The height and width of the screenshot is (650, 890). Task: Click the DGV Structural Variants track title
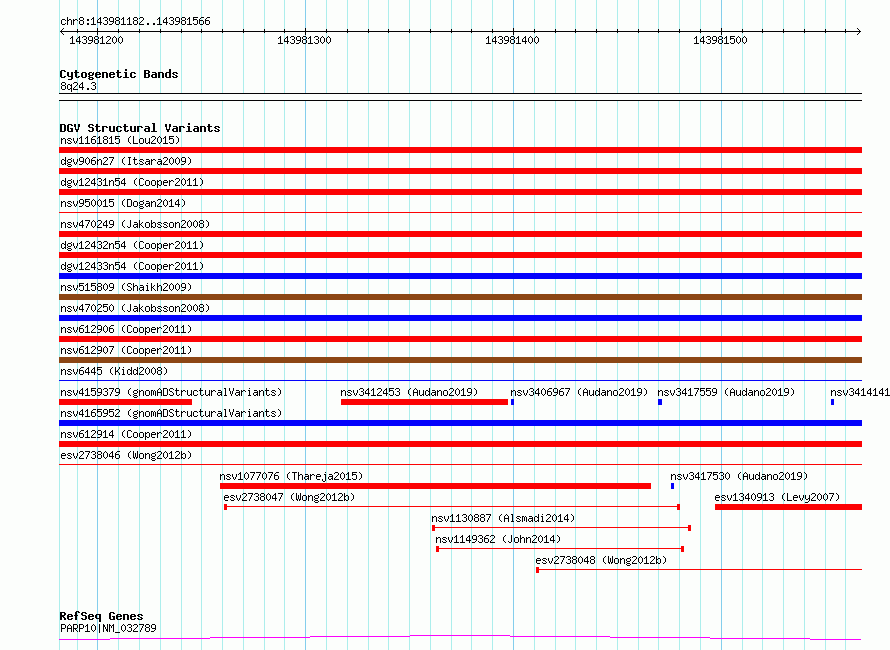coord(139,128)
